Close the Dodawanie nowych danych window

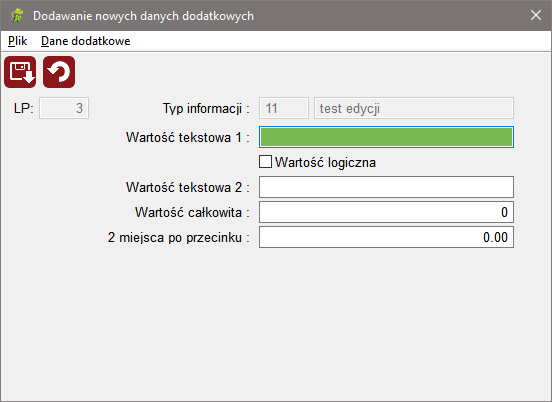(536, 15)
